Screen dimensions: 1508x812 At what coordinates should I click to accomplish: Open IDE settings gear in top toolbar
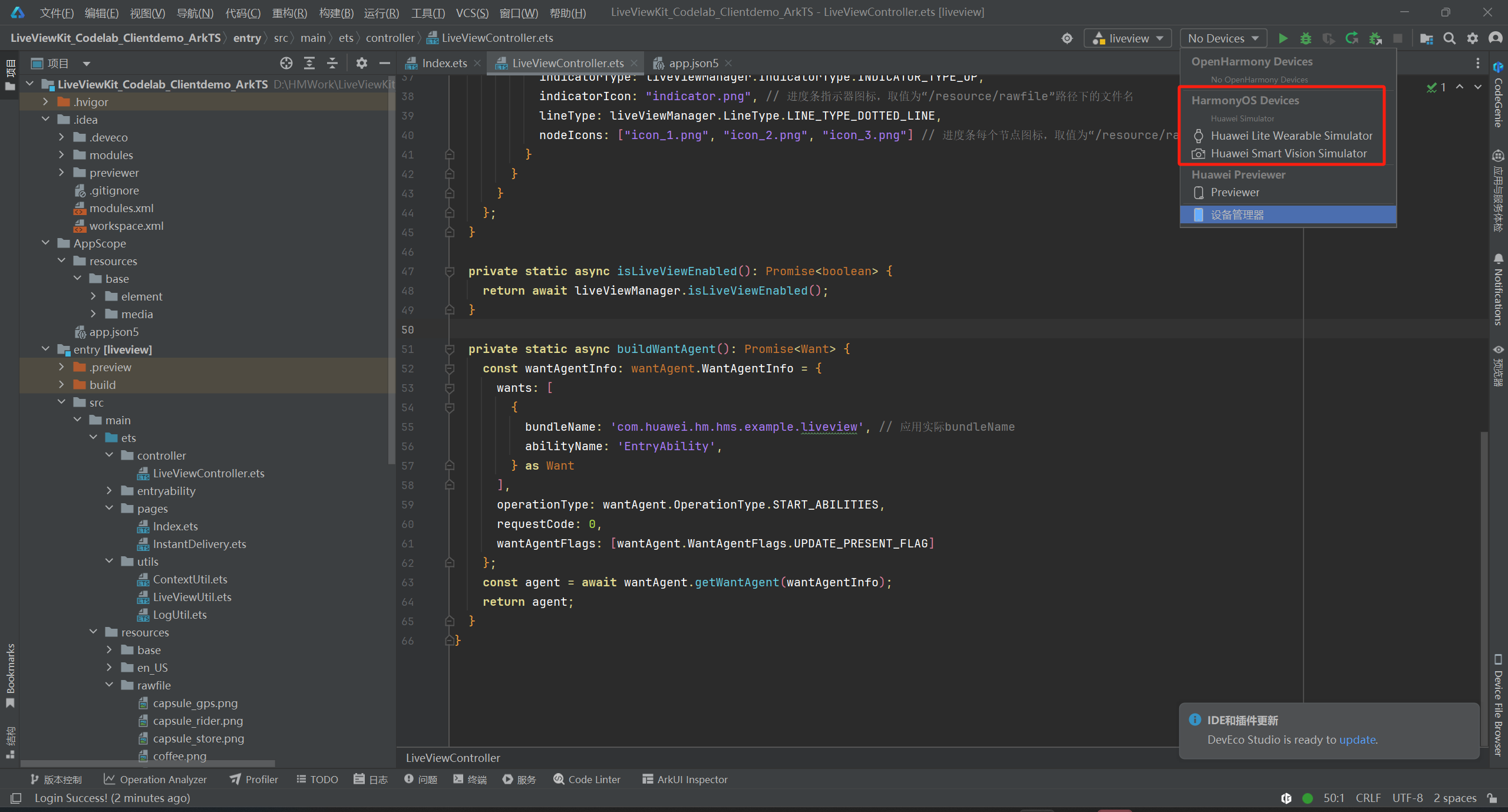[x=1473, y=38]
